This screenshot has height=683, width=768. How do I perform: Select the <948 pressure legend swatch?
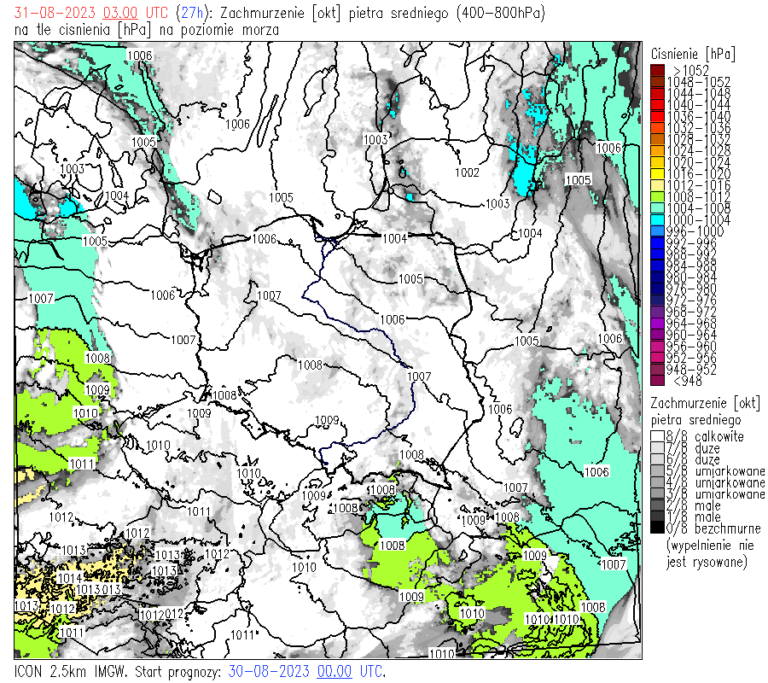(x=657, y=380)
